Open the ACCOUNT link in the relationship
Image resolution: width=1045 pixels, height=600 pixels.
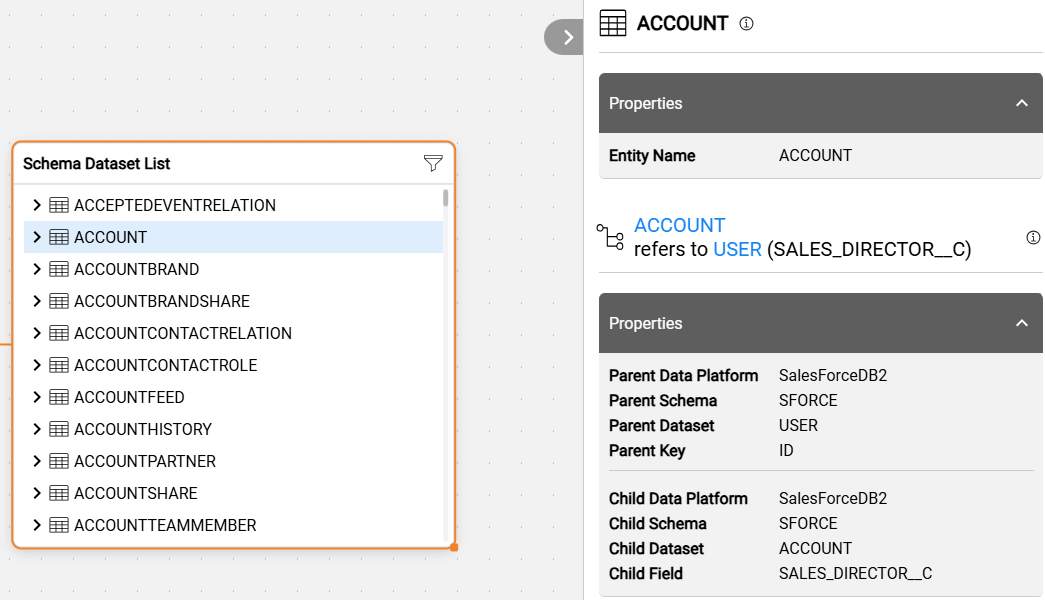(x=679, y=225)
